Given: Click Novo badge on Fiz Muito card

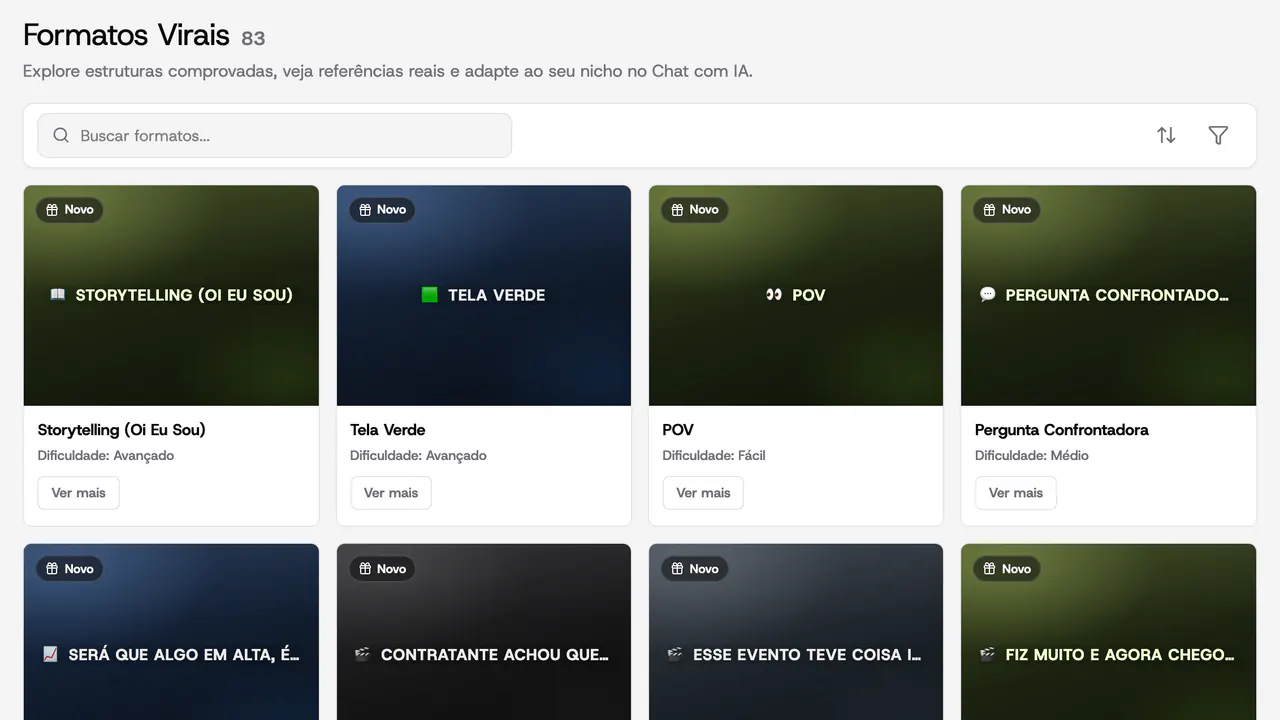Looking at the screenshot, I should click(x=1007, y=568).
